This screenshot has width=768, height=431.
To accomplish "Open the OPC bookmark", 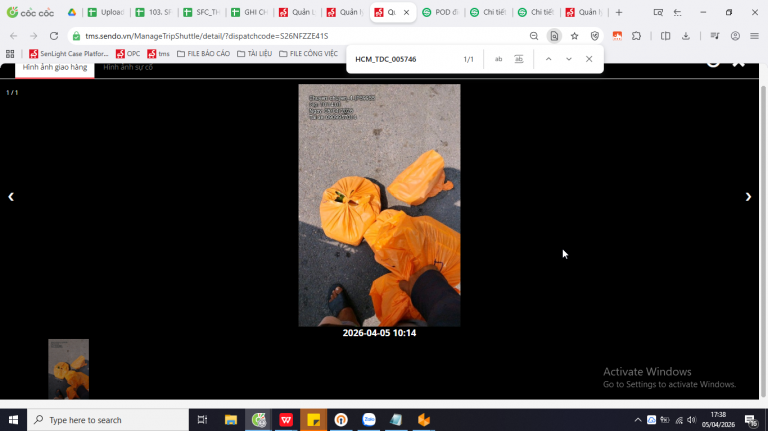I will point(128,53).
